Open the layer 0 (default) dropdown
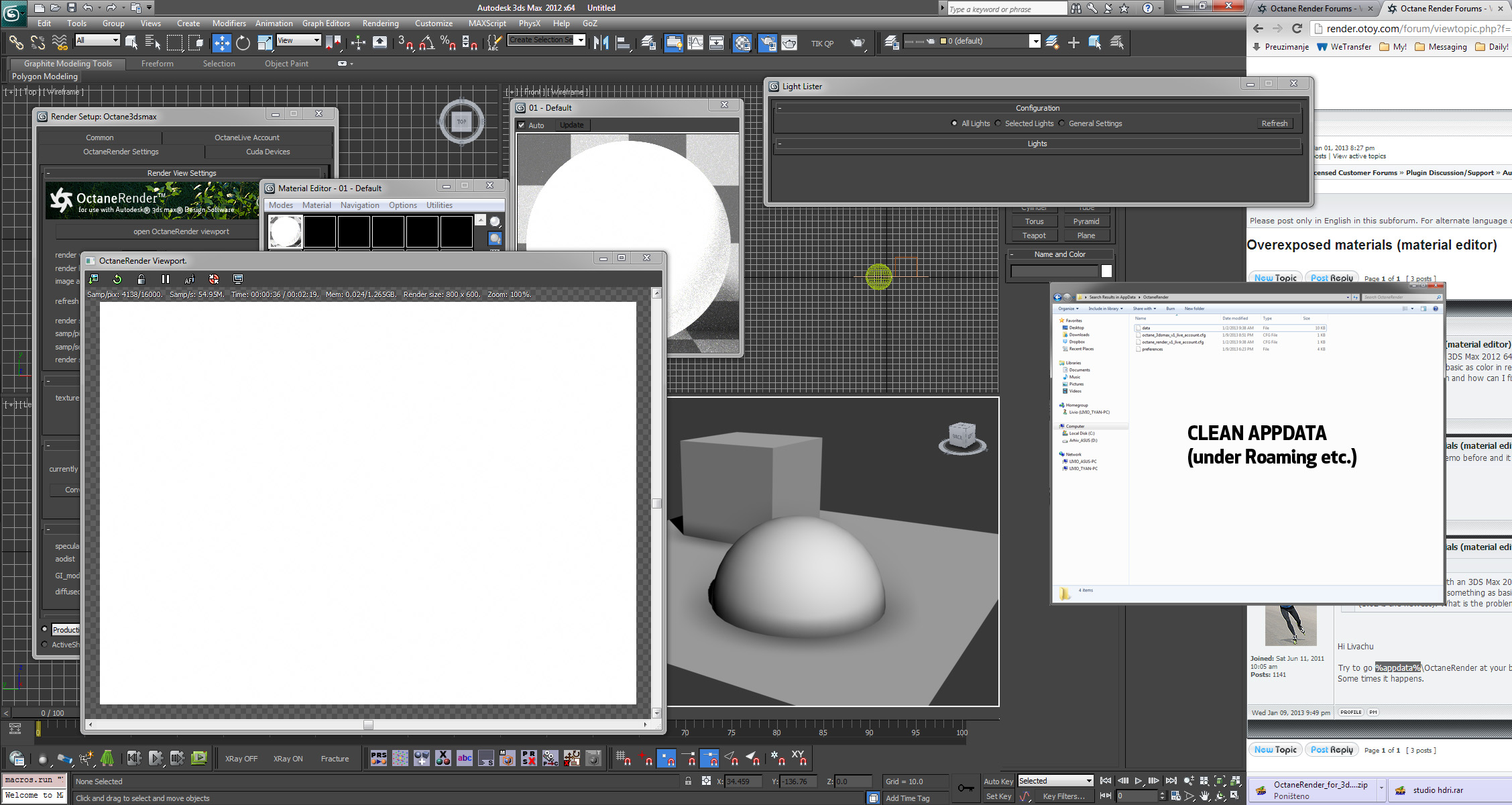 1035,42
